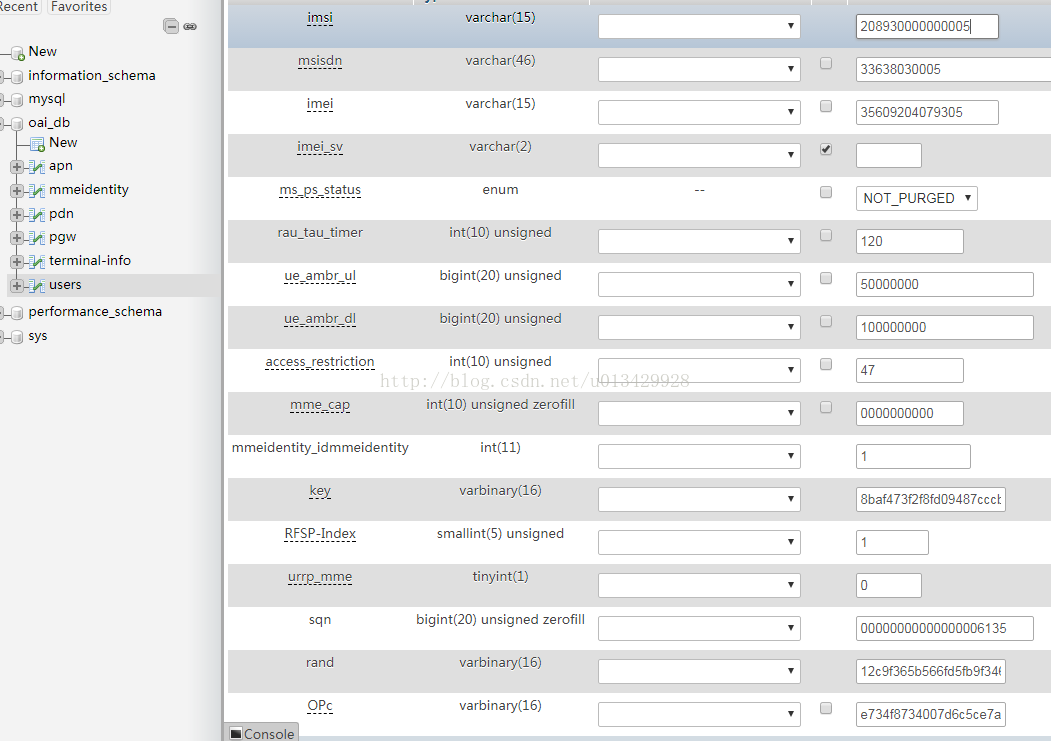Click the sys database icon
1051x741 pixels.
[17, 337]
